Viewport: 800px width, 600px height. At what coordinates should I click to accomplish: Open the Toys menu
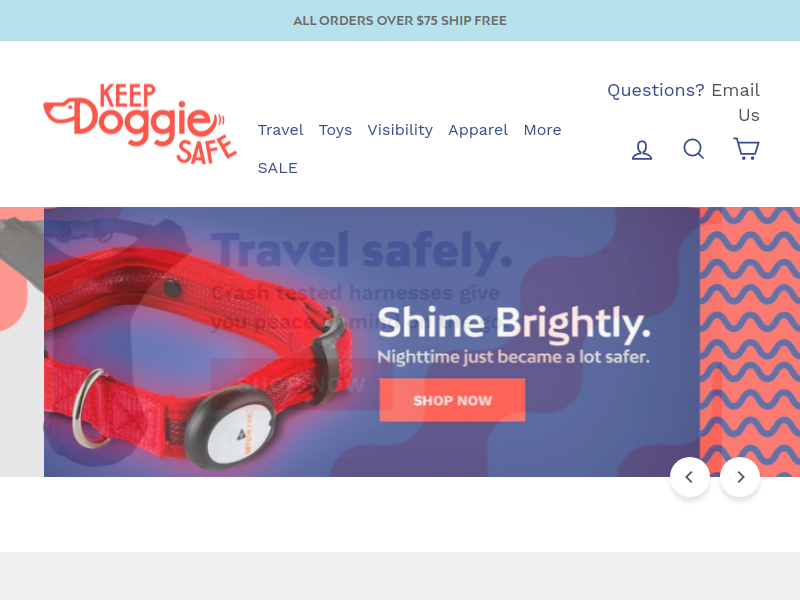335,130
